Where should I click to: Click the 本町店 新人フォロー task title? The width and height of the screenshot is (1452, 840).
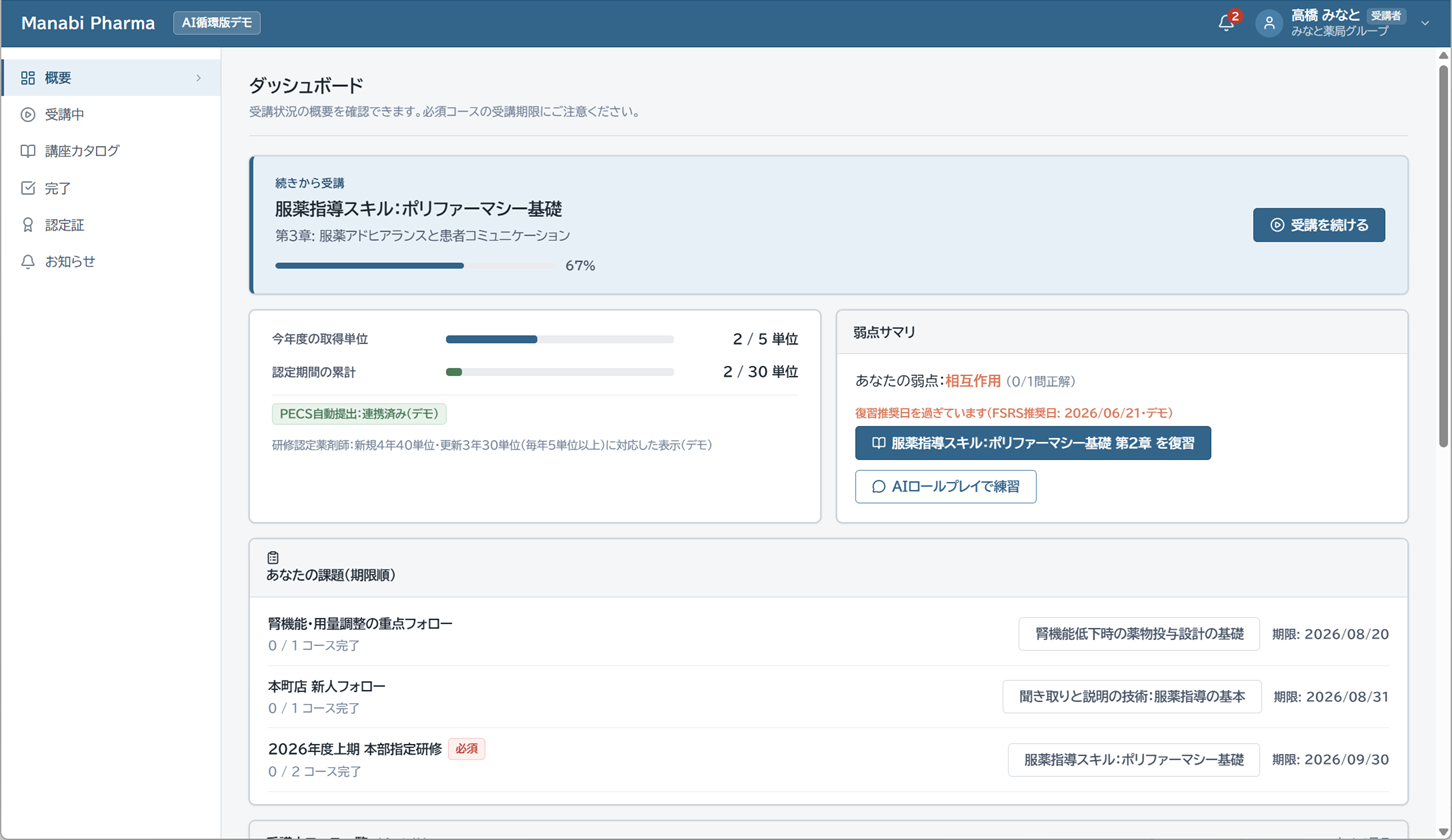(x=327, y=686)
